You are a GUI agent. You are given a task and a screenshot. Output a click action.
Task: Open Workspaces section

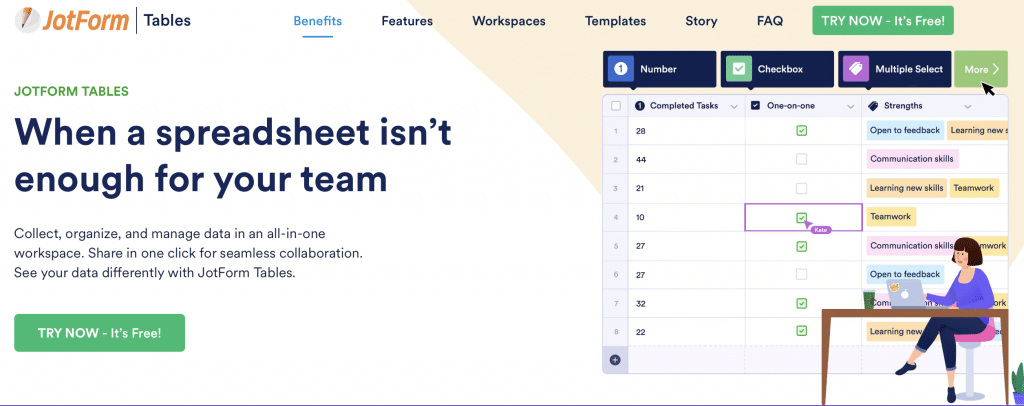click(509, 21)
